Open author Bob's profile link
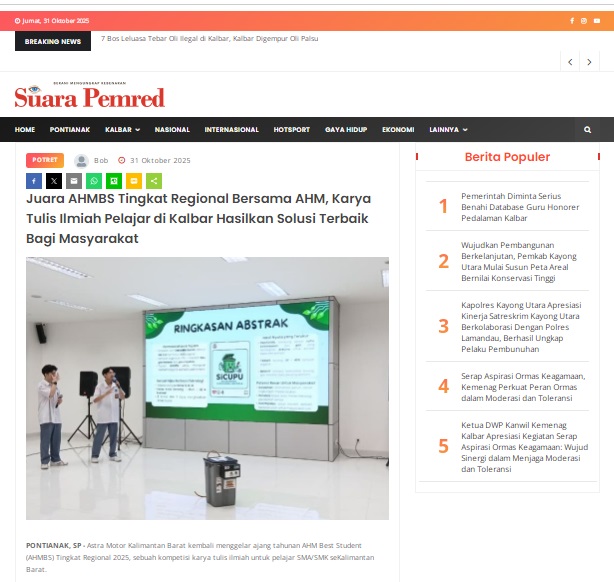Screen dimensions: 614x582 101,161
